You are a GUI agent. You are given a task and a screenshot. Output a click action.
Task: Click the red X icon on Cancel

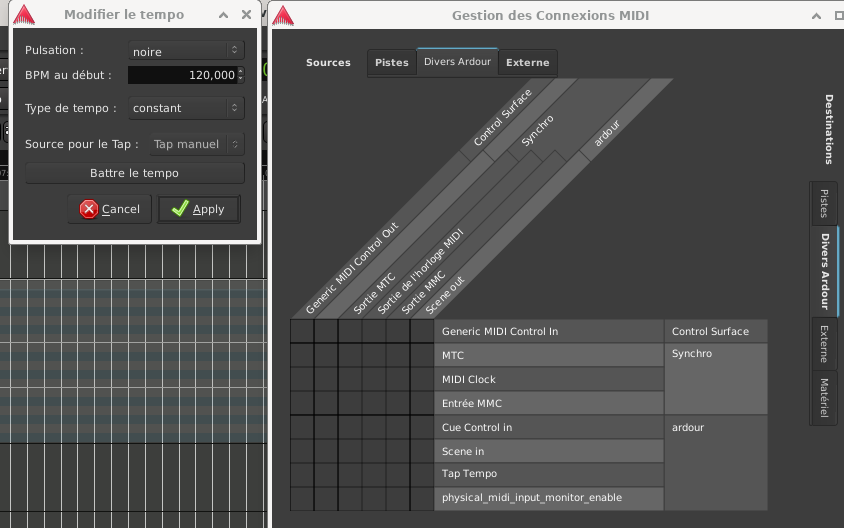[89, 209]
